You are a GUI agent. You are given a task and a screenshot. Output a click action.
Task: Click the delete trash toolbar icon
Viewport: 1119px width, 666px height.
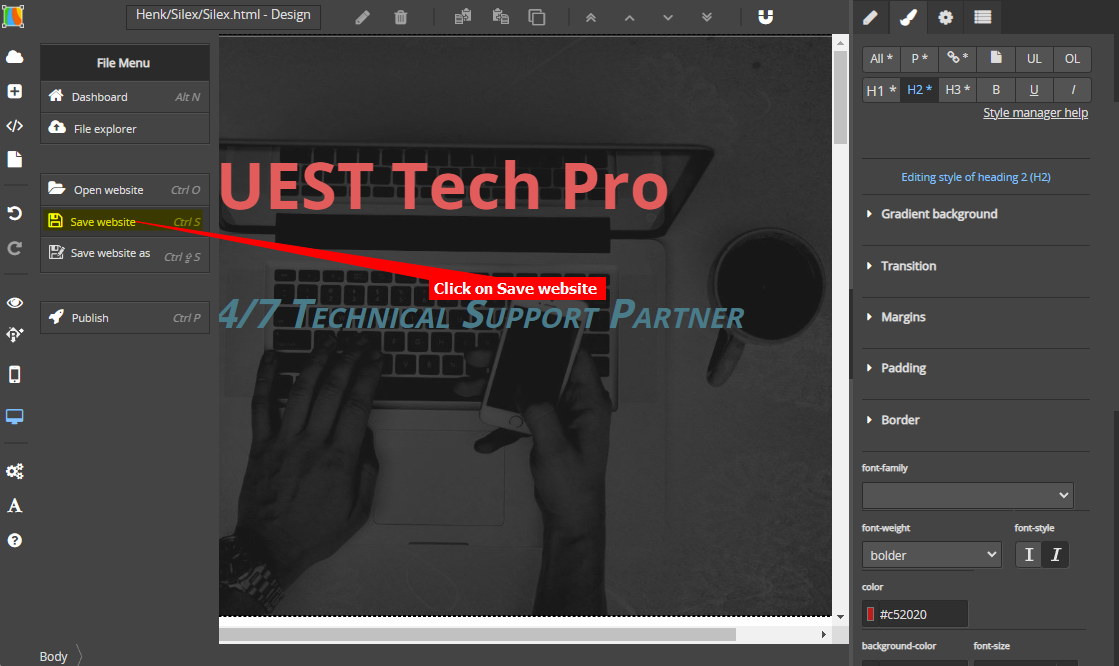[x=401, y=17]
